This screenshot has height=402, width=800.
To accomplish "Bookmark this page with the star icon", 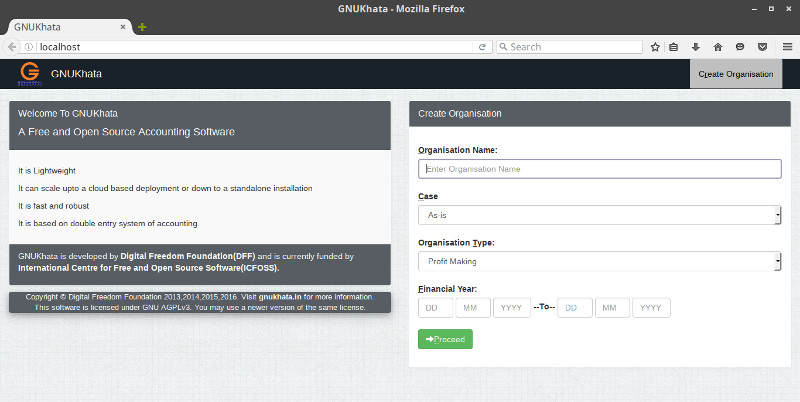I will coord(655,47).
